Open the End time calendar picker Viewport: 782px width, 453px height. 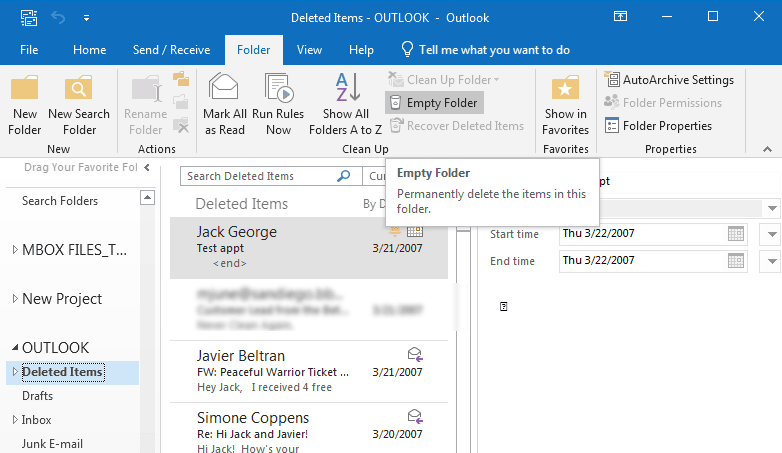click(x=736, y=261)
